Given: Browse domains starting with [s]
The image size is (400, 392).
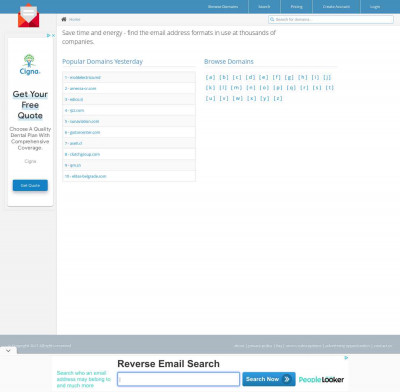Looking at the screenshot, I should pyautogui.click(x=317, y=88).
